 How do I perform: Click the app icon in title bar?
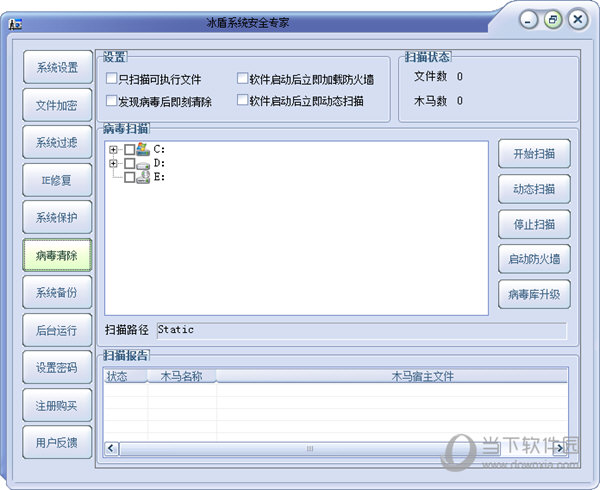[16, 24]
